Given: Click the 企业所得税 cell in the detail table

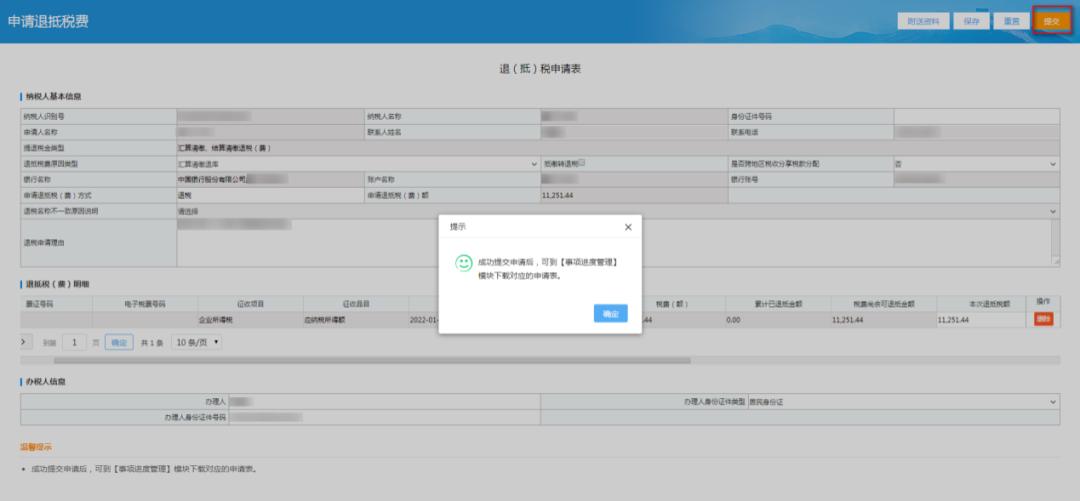Looking at the screenshot, I should pos(250,320).
